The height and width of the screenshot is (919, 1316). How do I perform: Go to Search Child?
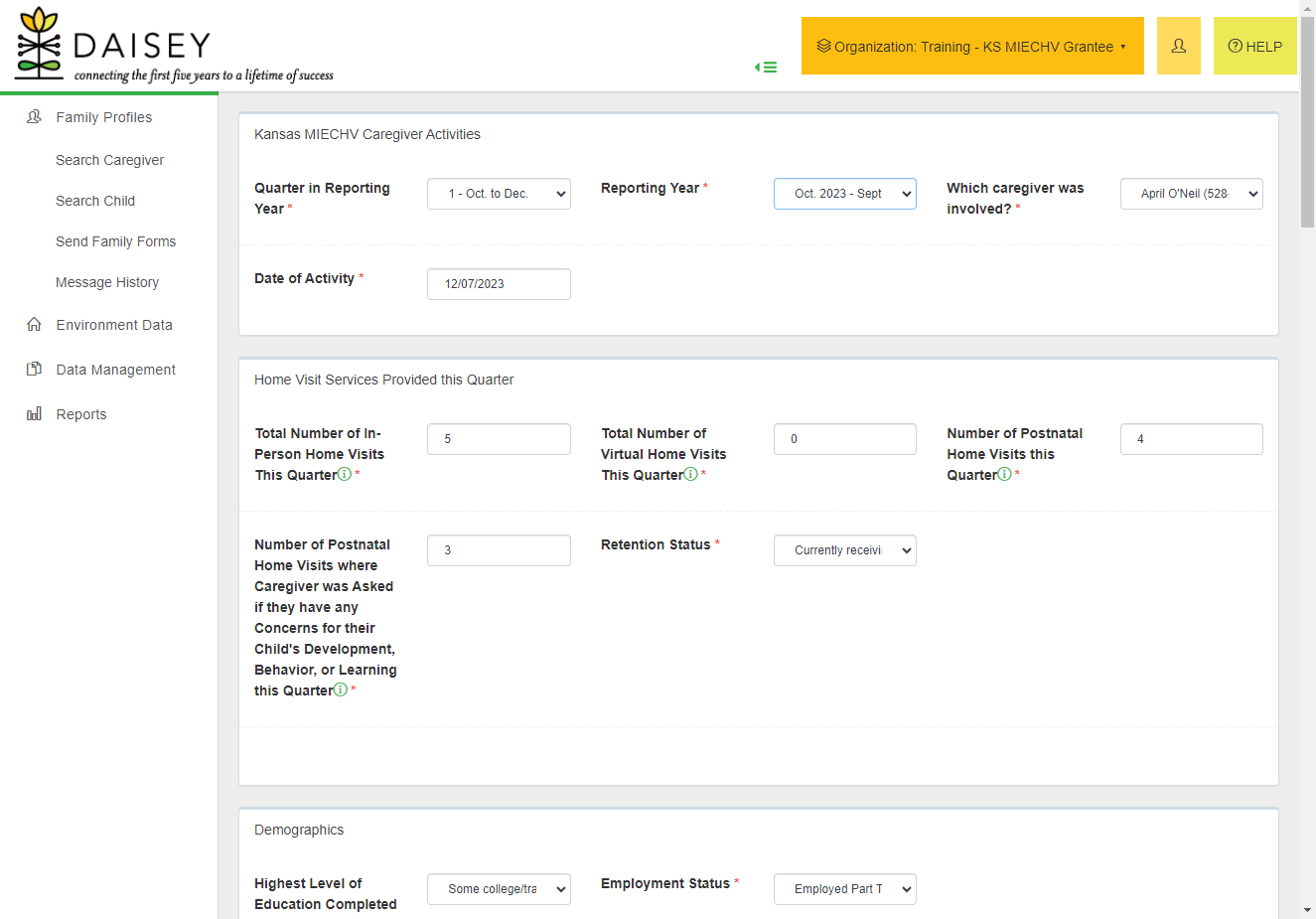(95, 201)
